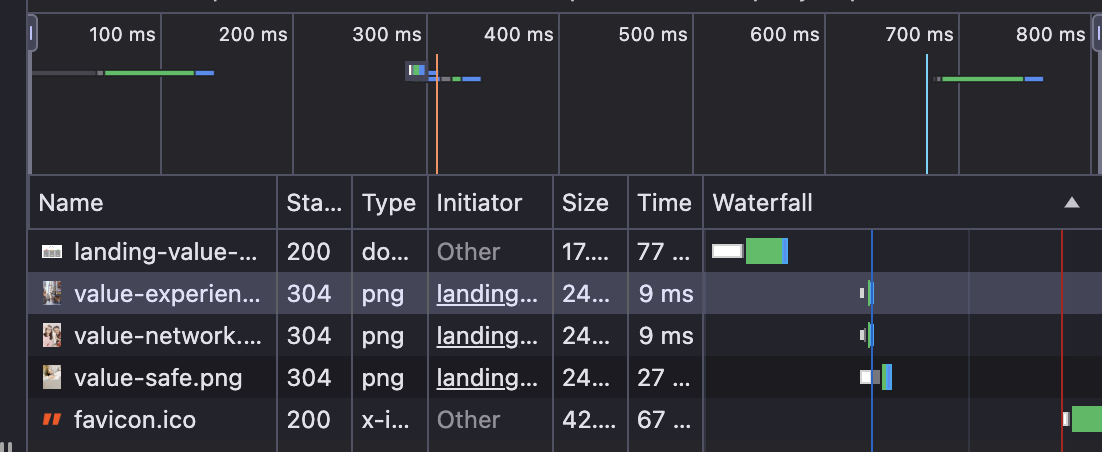This screenshot has width=1102, height=452.
Task: Click the document icon of landing-value row
Action: pyautogui.click(x=52, y=252)
